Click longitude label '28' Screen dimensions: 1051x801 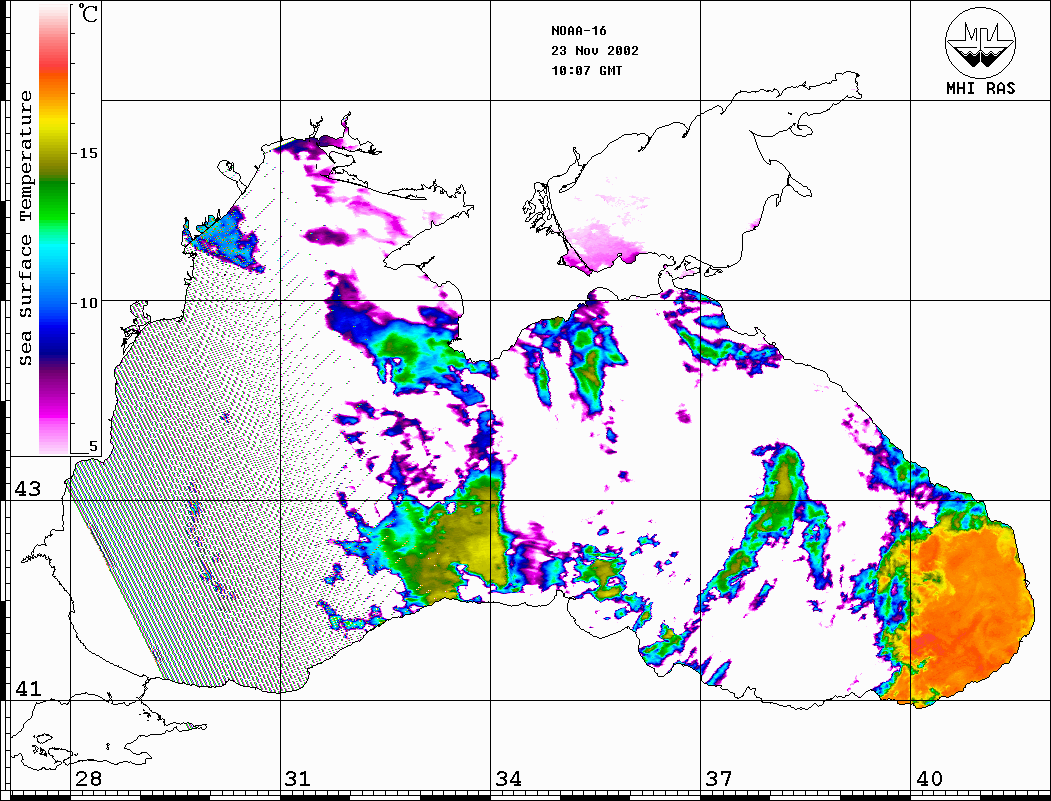click(88, 779)
